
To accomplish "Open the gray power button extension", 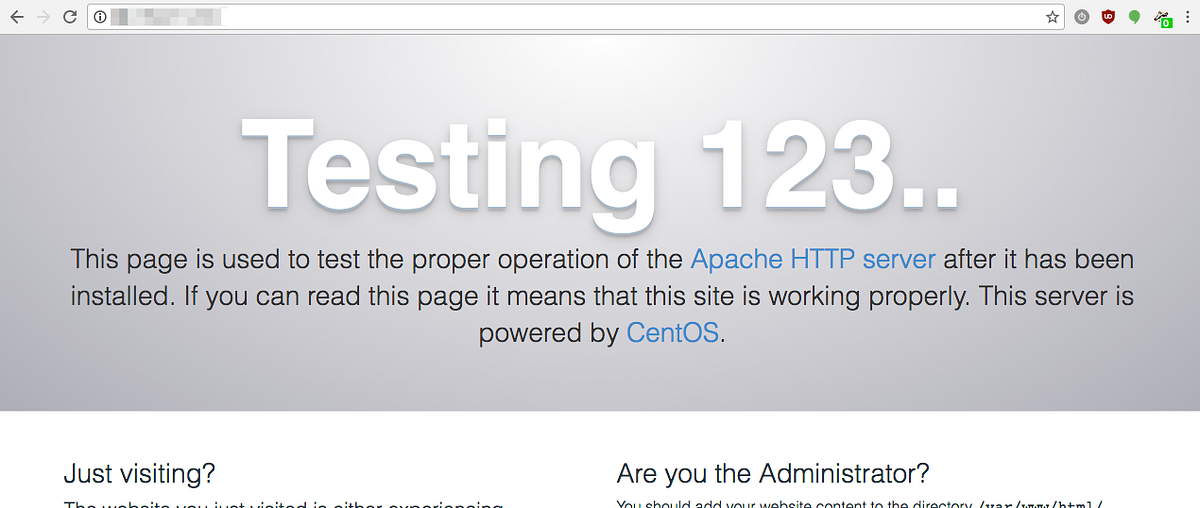I will click(x=1082, y=17).
